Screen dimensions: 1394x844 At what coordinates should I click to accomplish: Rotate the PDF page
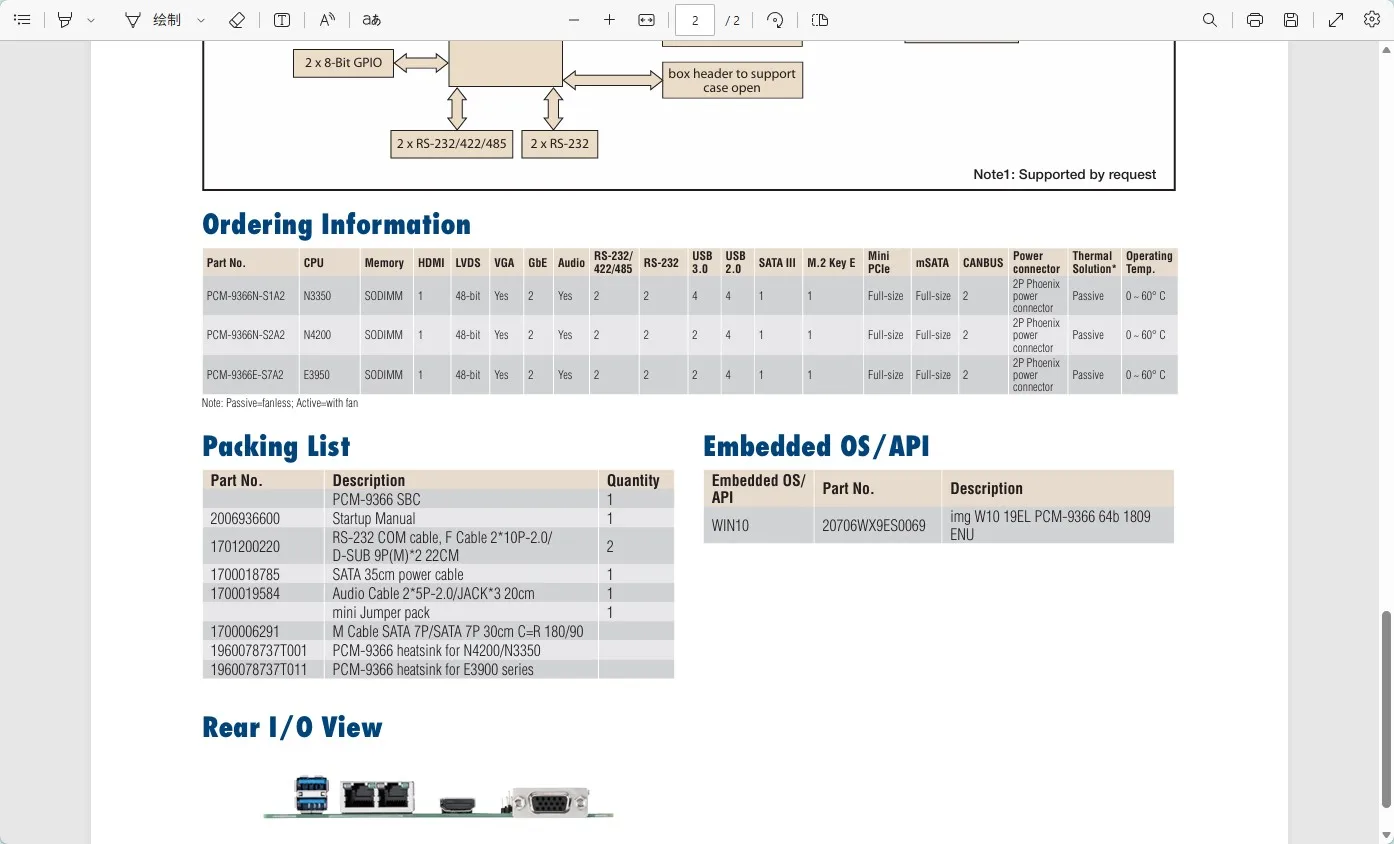[775, 20]
